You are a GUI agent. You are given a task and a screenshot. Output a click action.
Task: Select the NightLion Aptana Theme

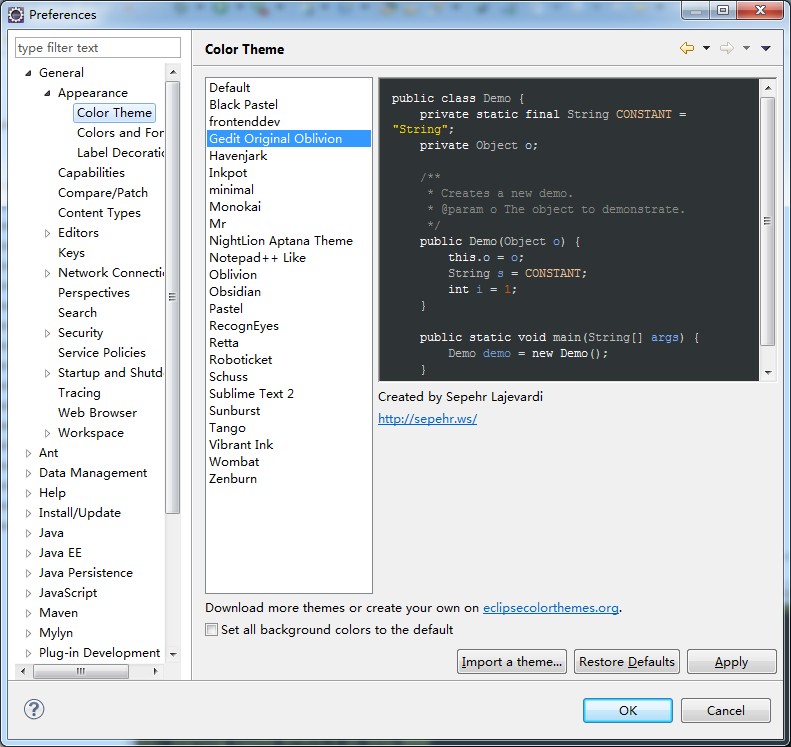point(289,241)
